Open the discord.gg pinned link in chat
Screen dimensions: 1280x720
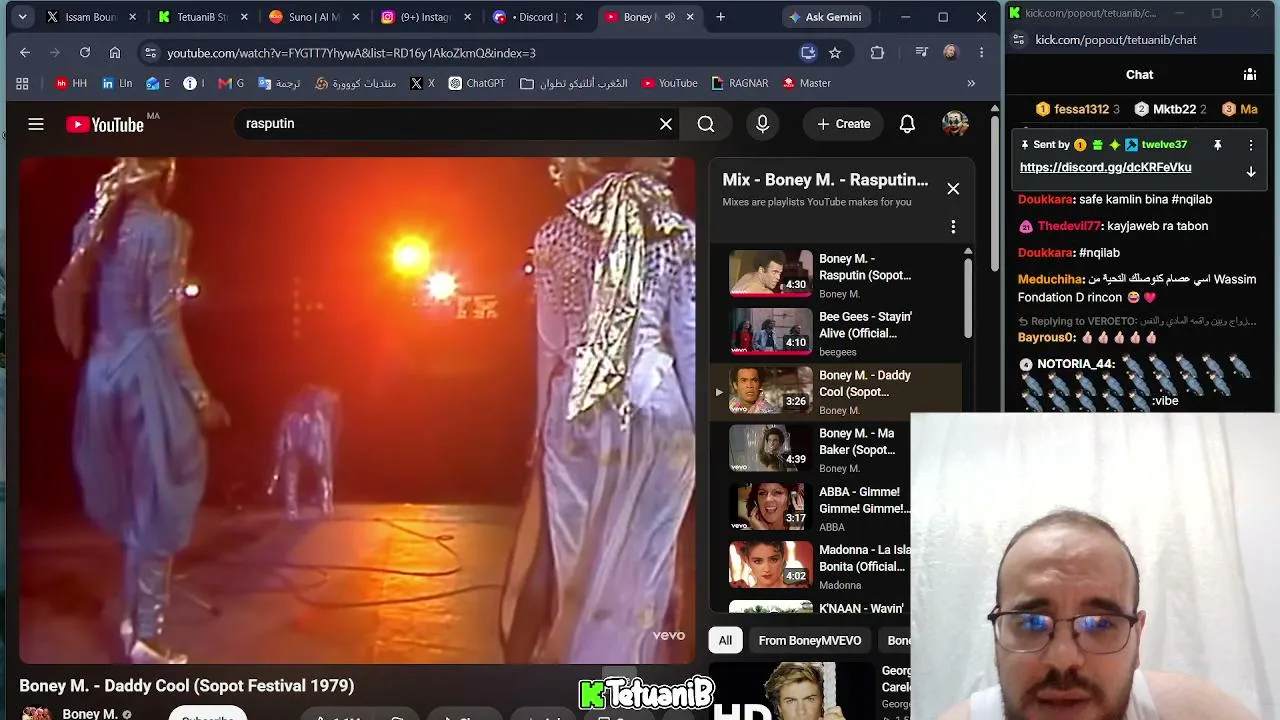pyautogui.click(x=1105, y=168)
